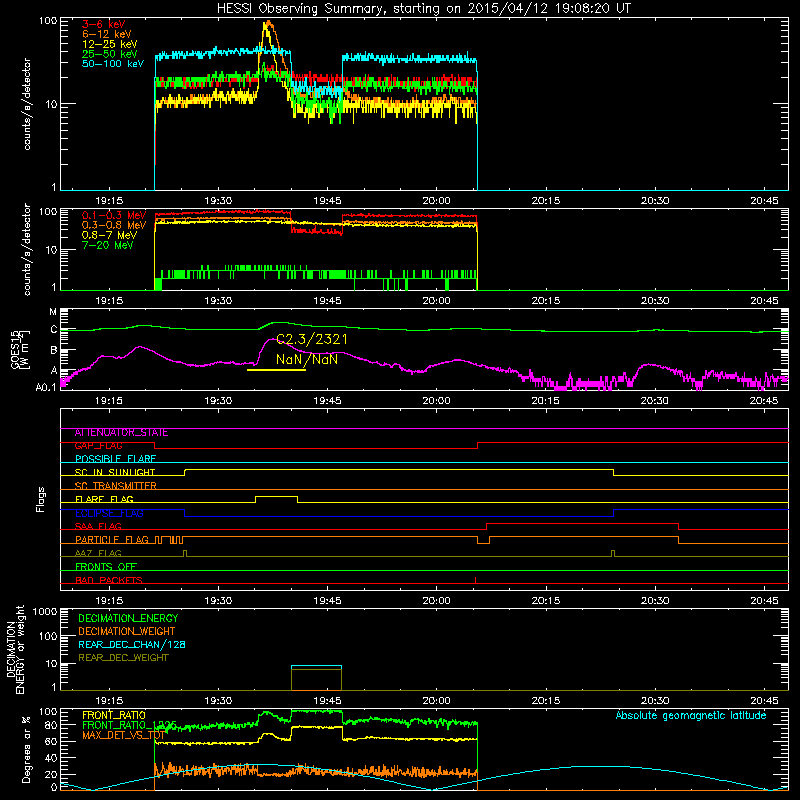Viewport: 800px width, 800px height.
Task: Click the BAD_PACKETS flag label
Action: coord(109,580)
